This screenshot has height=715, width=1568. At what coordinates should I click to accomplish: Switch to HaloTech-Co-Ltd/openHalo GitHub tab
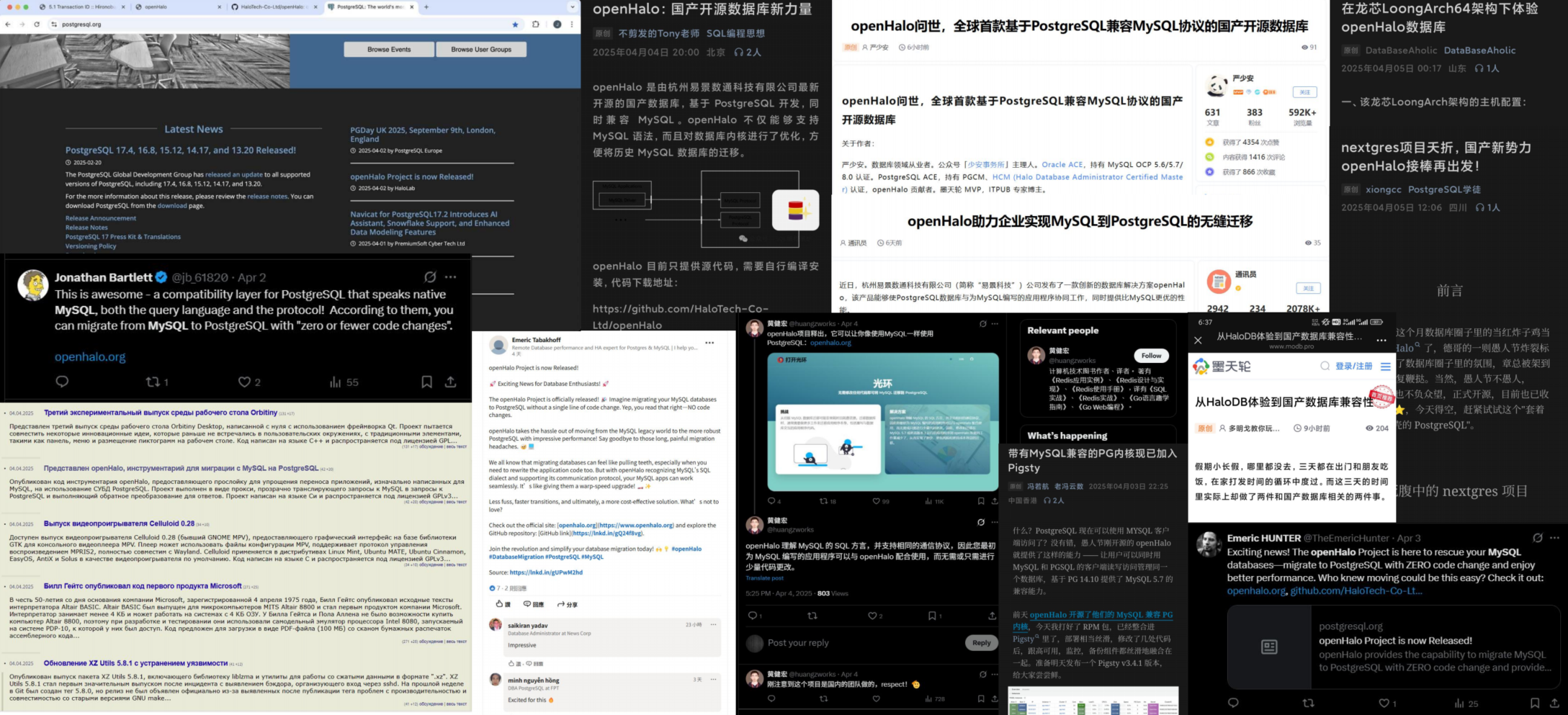(273, 6)
